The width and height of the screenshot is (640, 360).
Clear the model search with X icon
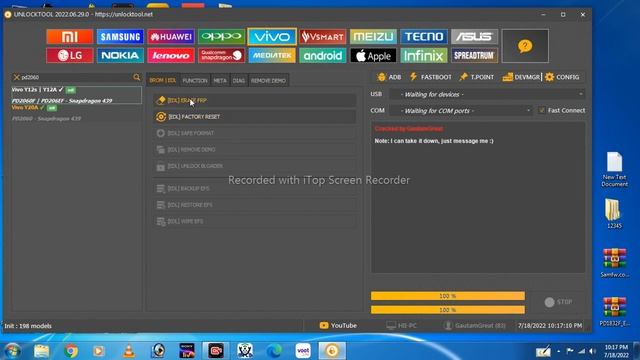pyautogui.click(x=17, y=77)
